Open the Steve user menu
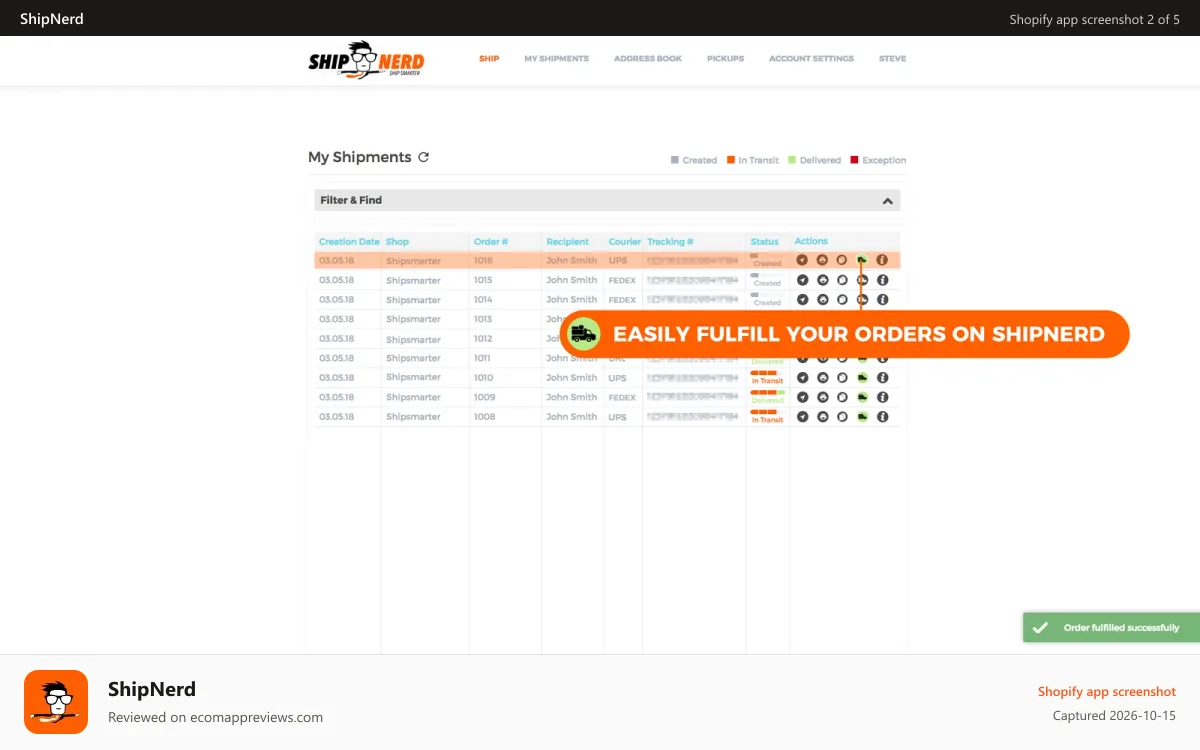The height and width of the screenshot is (750, 1200). (893, 59)
